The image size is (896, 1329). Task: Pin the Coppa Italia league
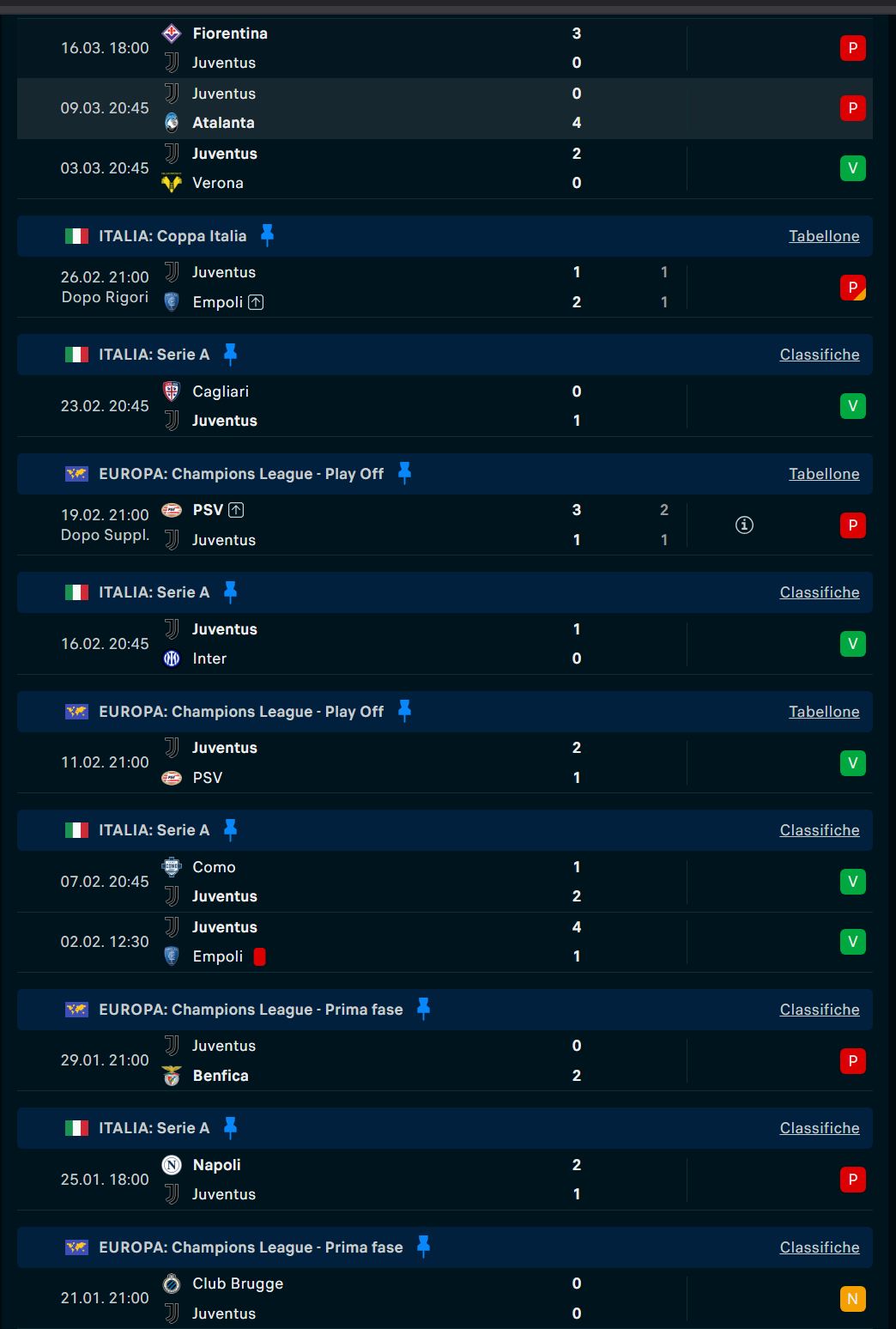pos(267,235)
